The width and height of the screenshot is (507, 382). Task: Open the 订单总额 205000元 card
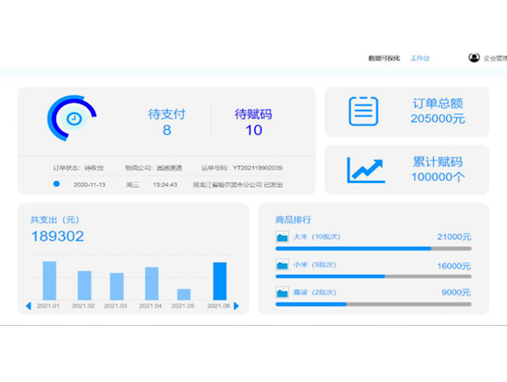407,112
